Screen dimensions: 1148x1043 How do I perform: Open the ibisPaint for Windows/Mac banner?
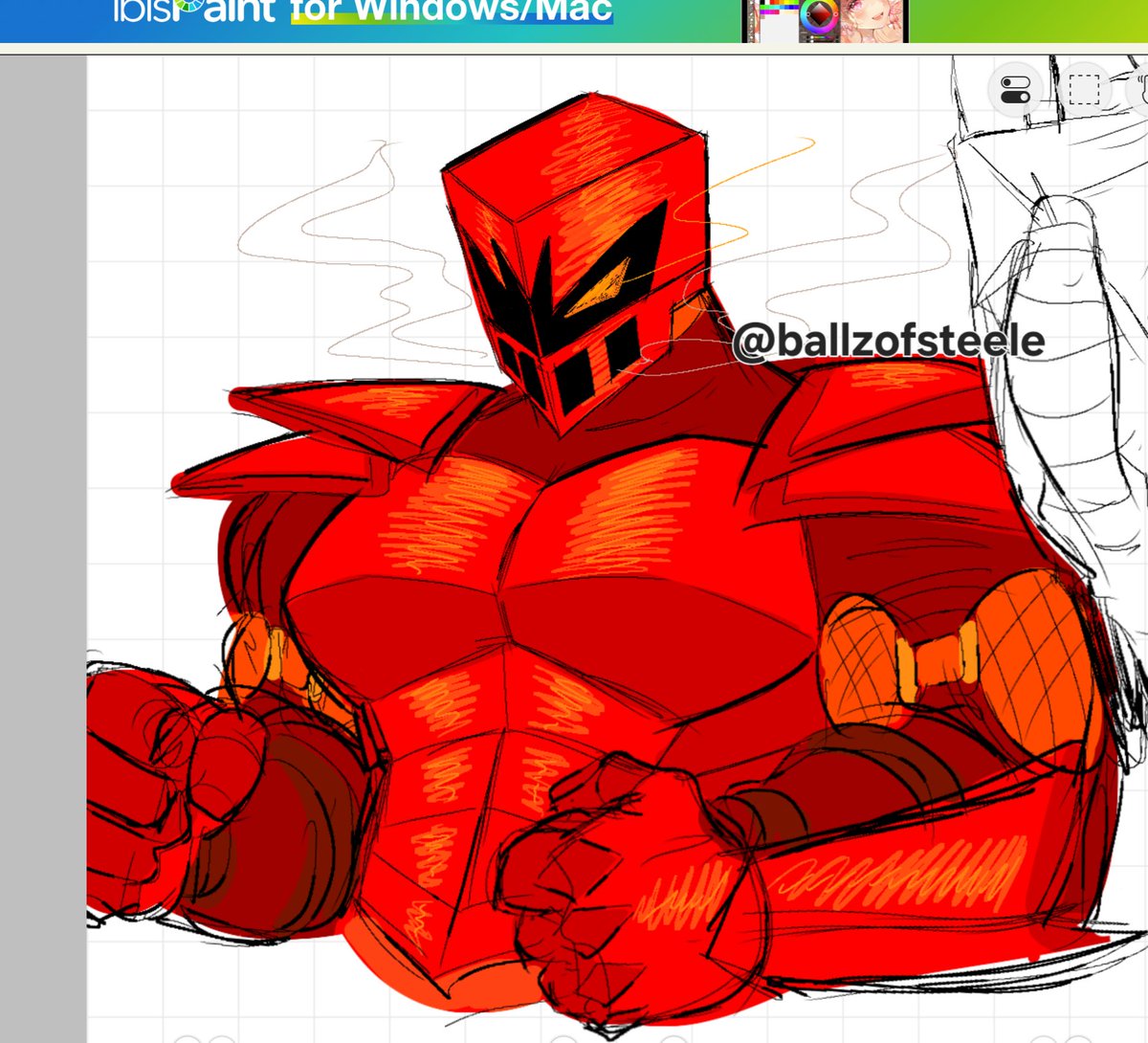(574, 21)
